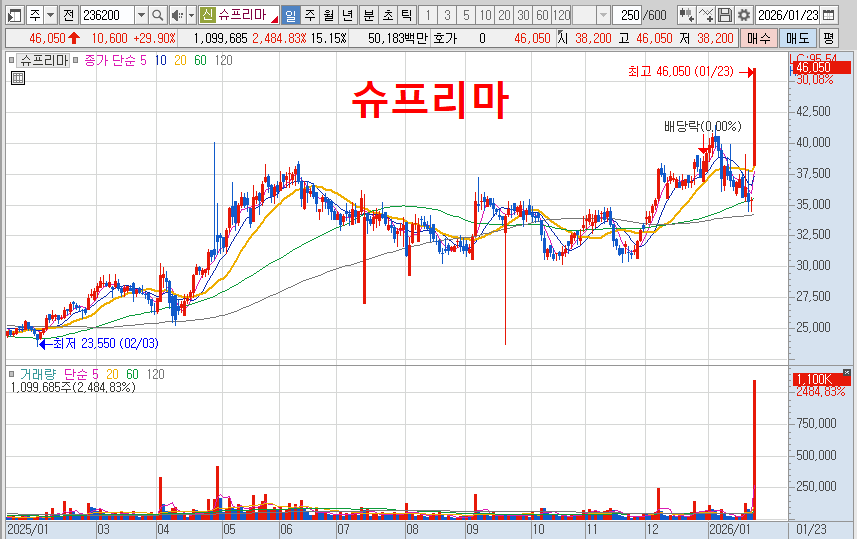Screen dimensions: 857x539
Task: Open the 주 market type dropdown
Action: 50,15
